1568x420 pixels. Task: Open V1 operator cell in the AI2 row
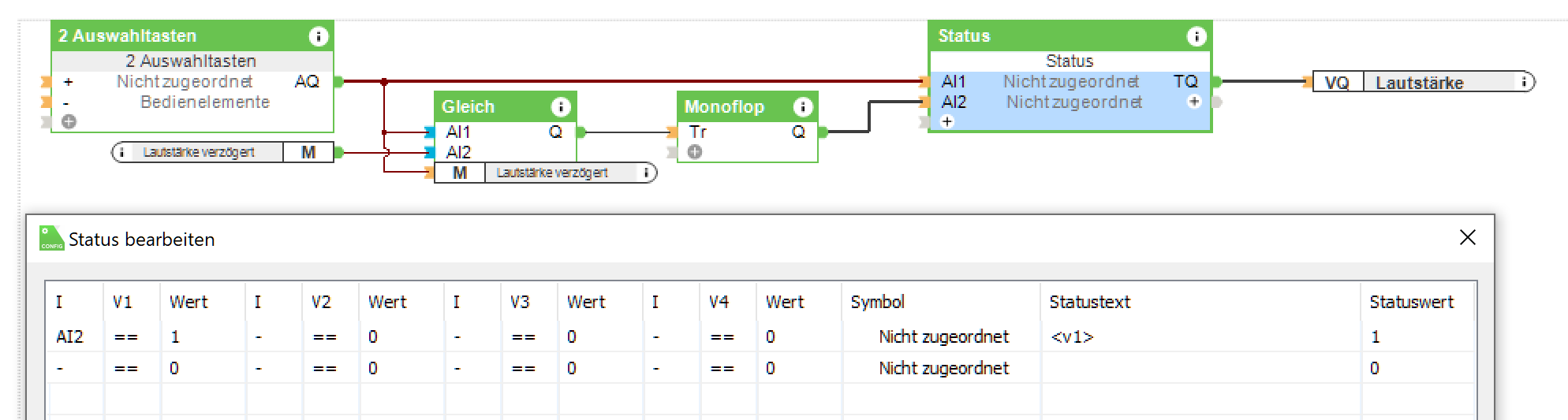click(x=126, y=337)
